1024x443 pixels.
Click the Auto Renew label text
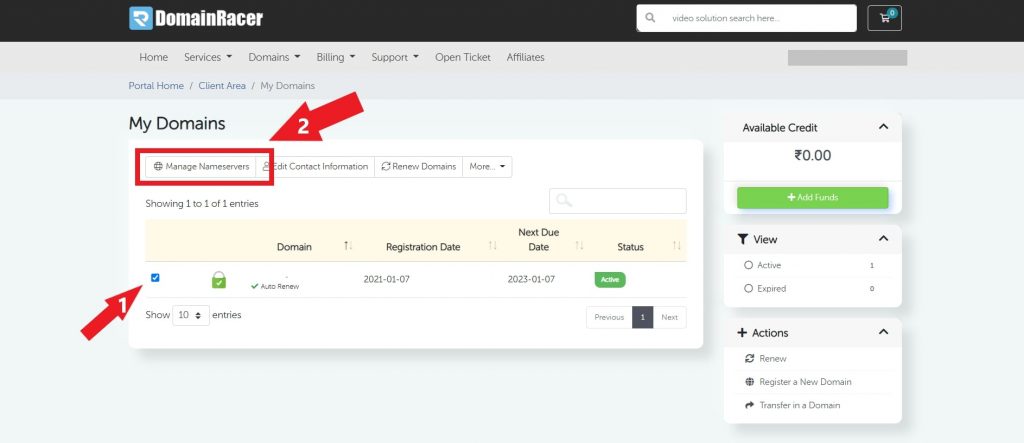[x=280, y=286]
